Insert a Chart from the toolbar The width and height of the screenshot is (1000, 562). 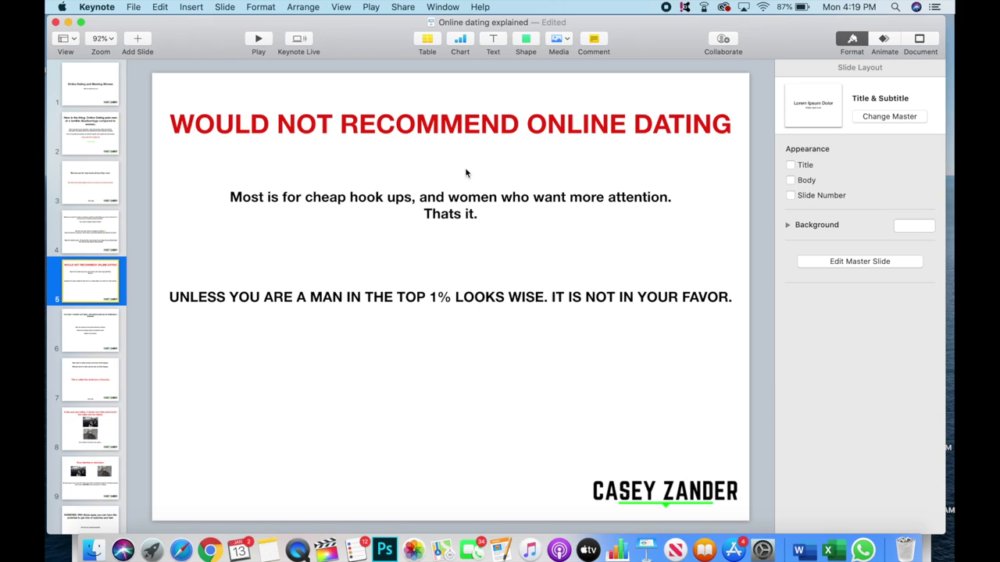click(x=460, y=39)
